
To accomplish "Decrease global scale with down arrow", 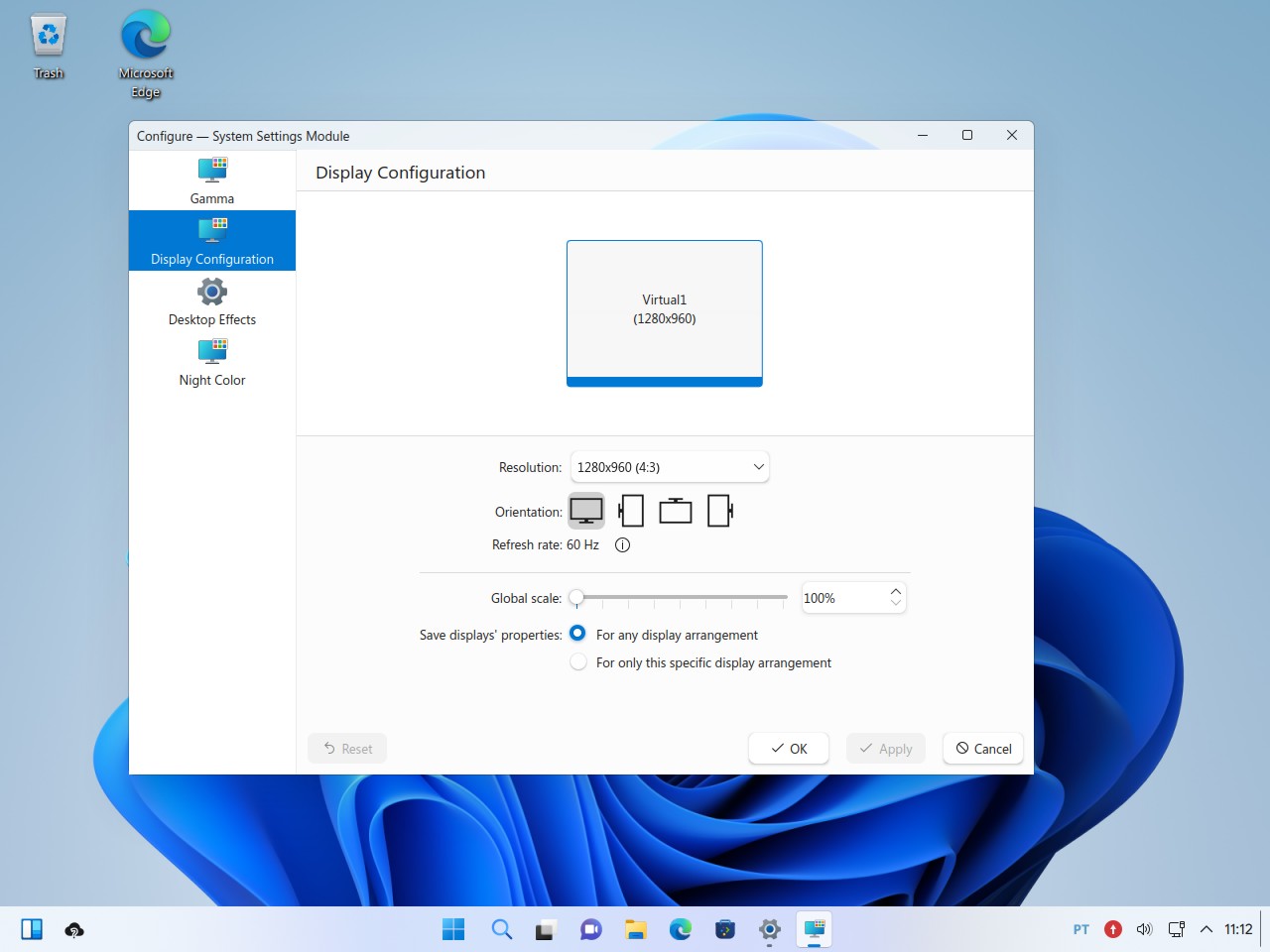I will tap(896, 604).
